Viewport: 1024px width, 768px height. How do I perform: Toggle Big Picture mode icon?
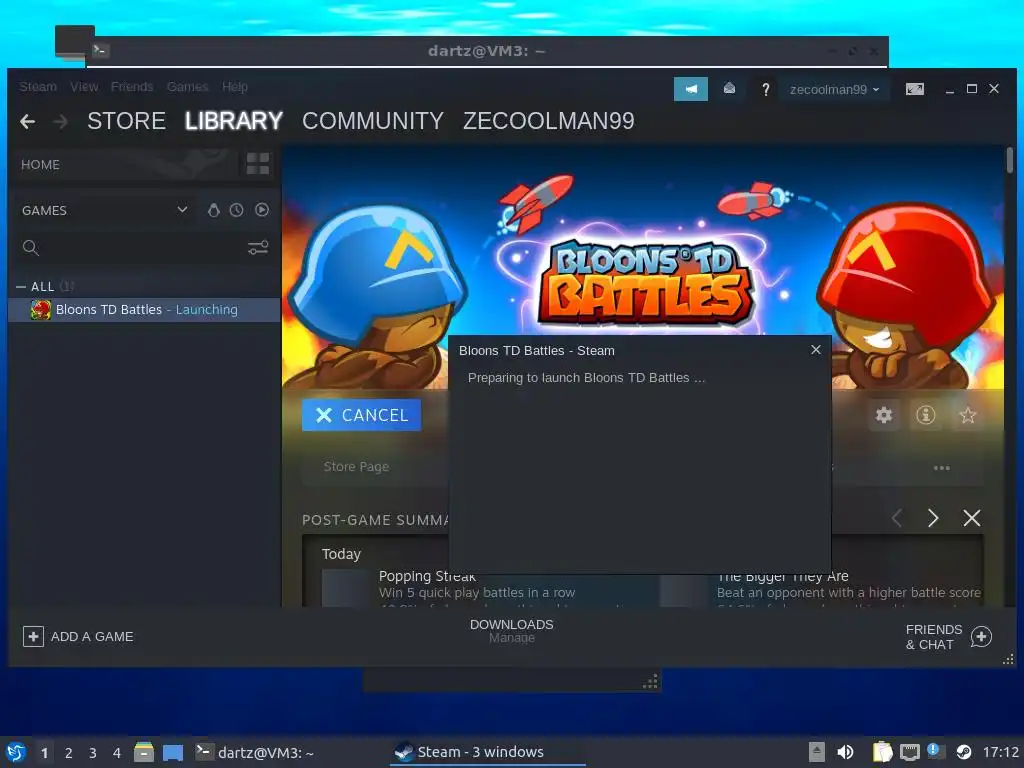914,89
